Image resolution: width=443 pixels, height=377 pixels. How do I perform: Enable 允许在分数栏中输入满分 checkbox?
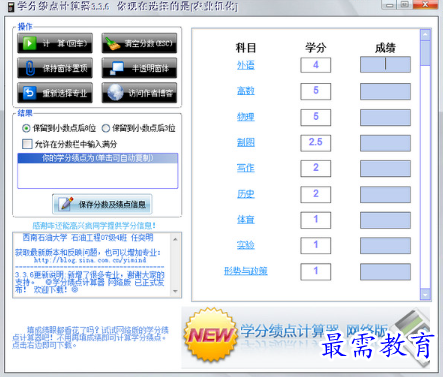point(27,144)
